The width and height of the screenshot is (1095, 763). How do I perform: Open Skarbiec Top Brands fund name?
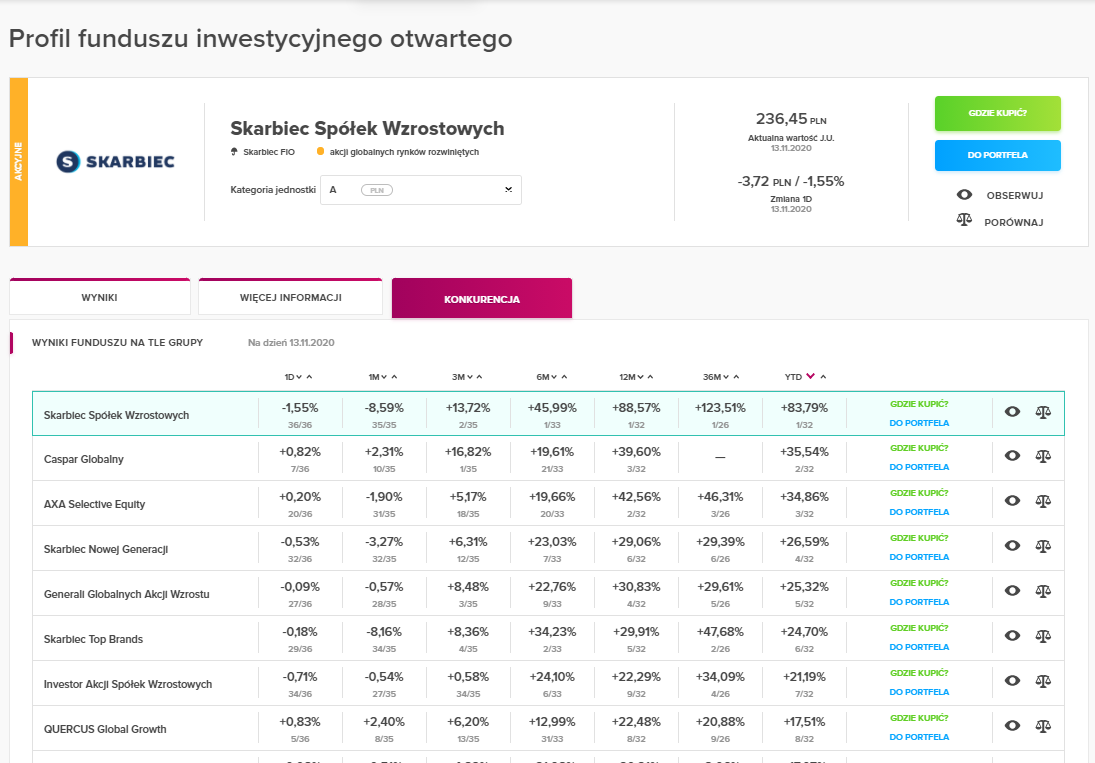(93, 639)
